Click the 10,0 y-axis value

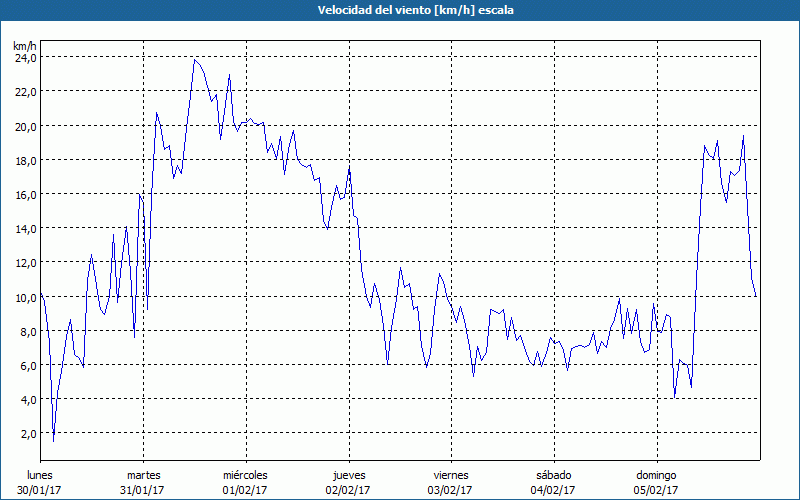[25, 297]
